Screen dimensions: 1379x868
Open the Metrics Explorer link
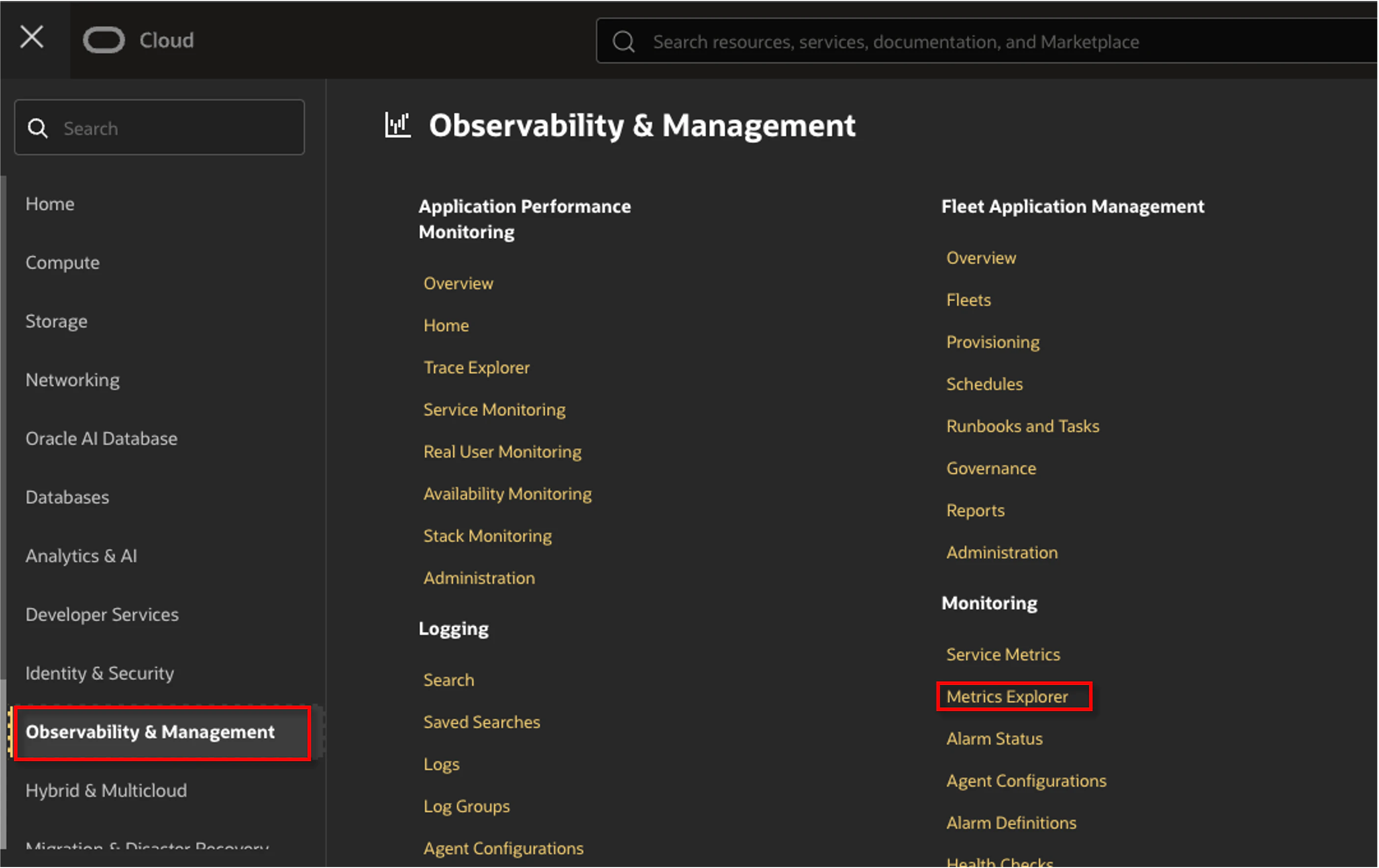click(1007, 697)
